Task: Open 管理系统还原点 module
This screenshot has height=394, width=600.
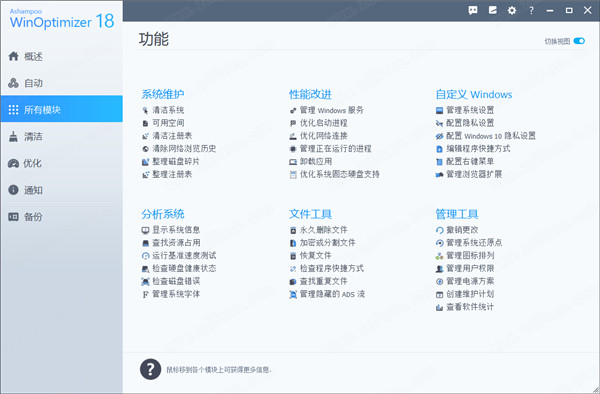Action: 469,243
